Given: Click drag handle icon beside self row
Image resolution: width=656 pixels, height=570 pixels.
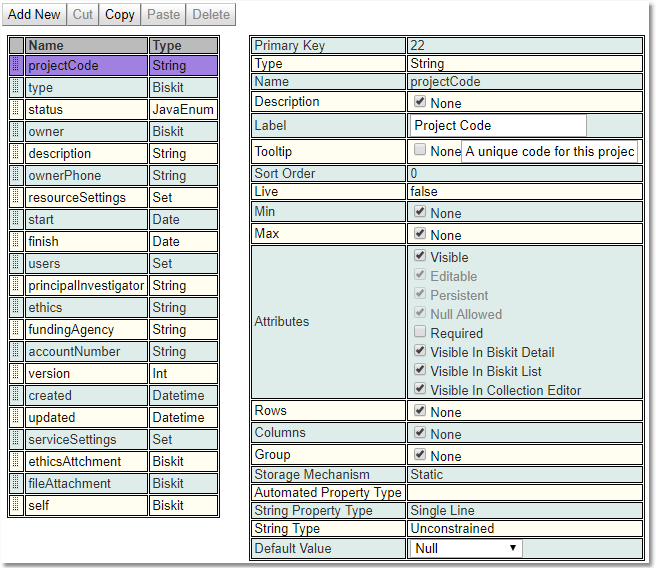Looking at the screenshot, I should (x=16, y=506).
